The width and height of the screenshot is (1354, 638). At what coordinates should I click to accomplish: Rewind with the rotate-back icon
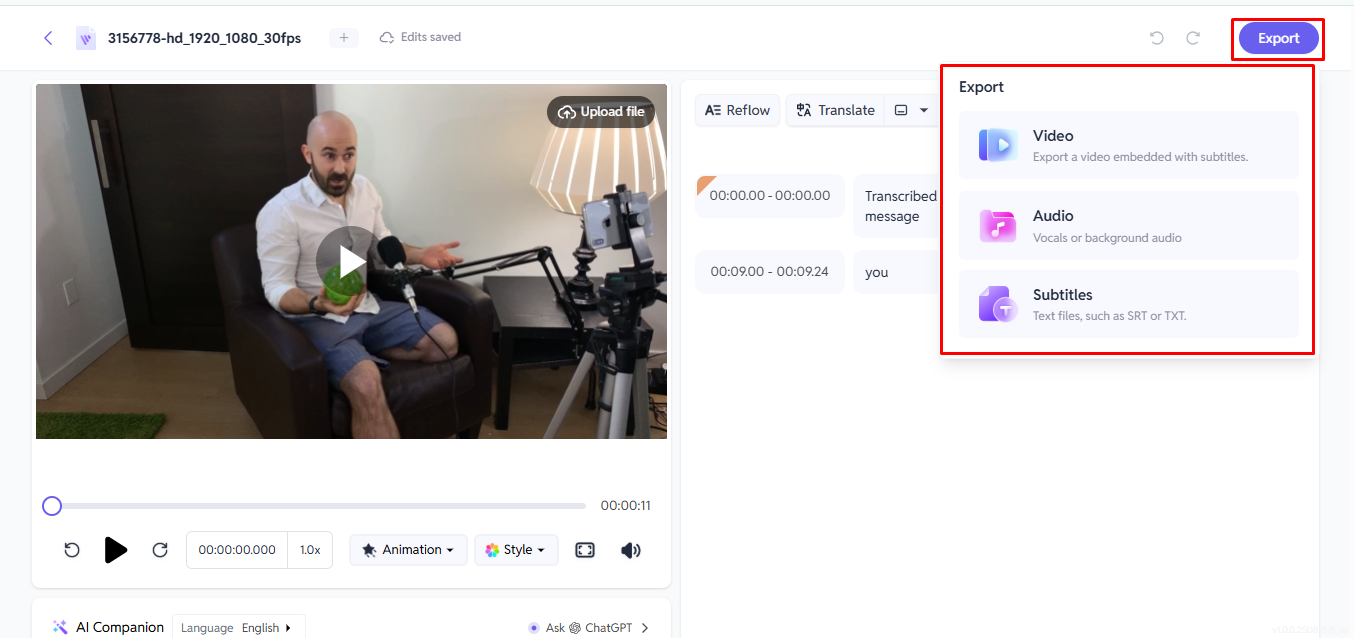[72, 550]
